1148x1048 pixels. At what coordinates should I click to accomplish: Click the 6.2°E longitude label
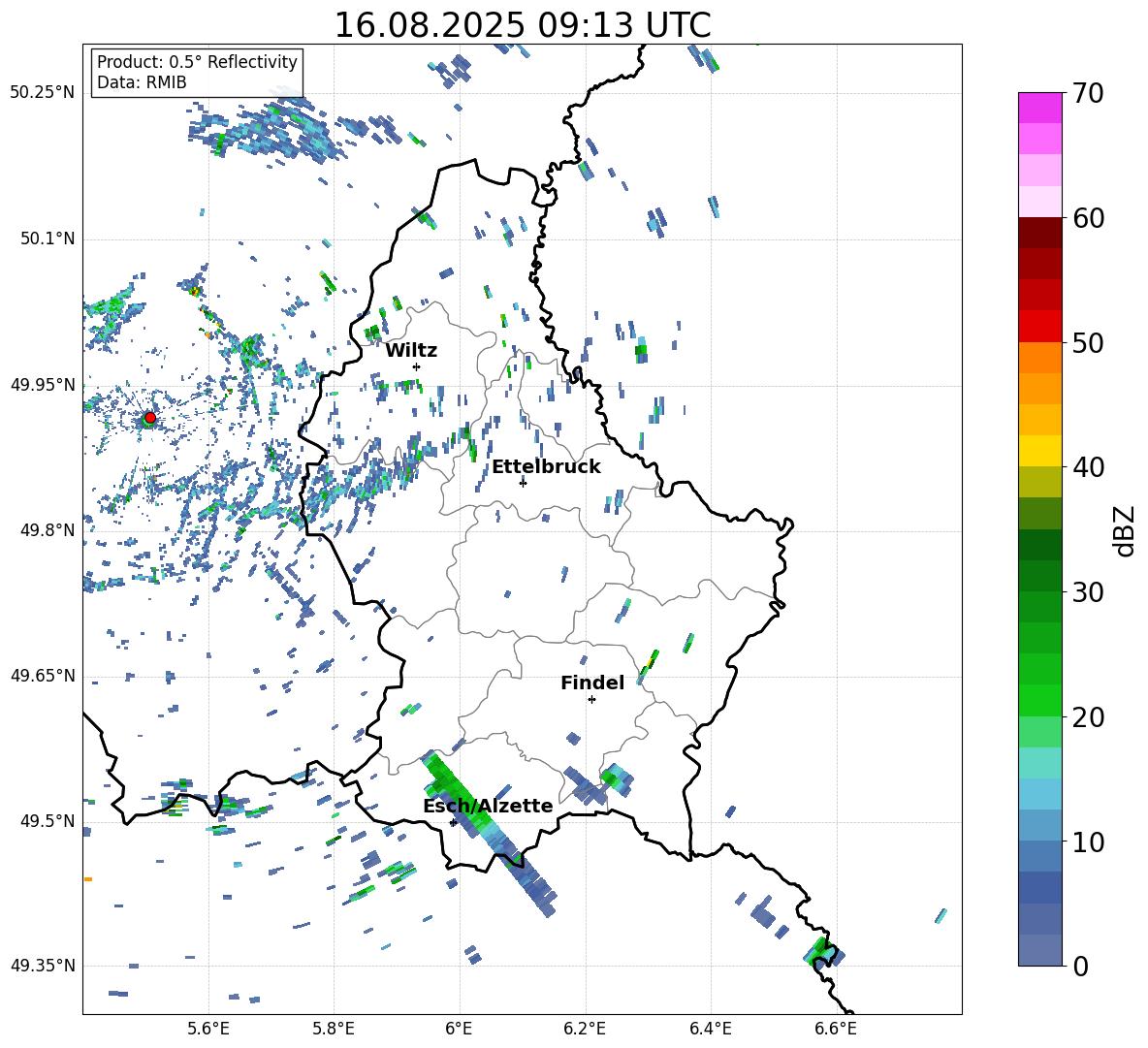point(585,1029)
